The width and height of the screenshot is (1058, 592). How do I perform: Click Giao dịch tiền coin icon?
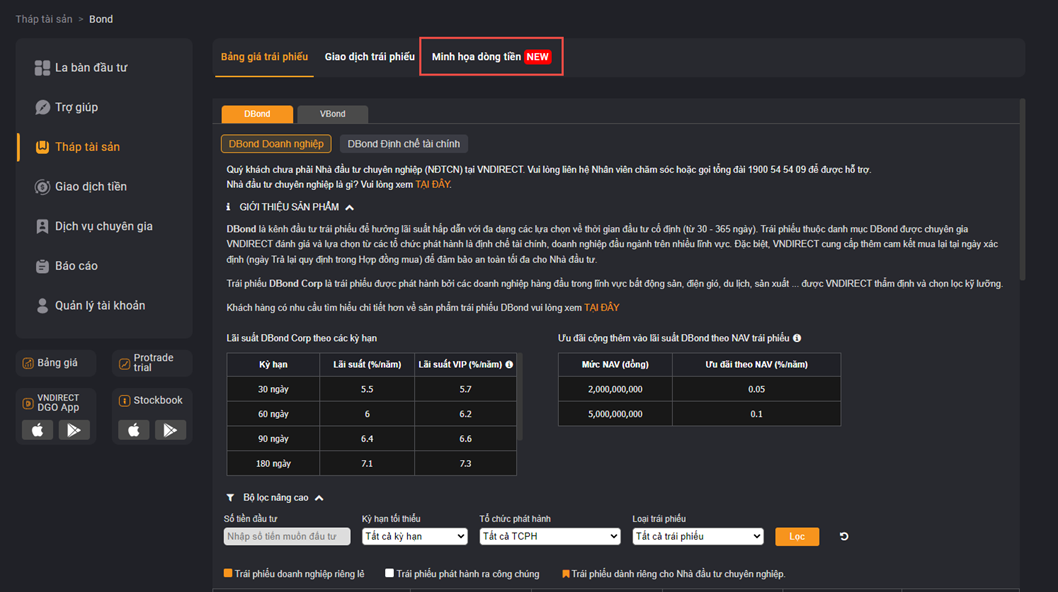click(42, 187)
